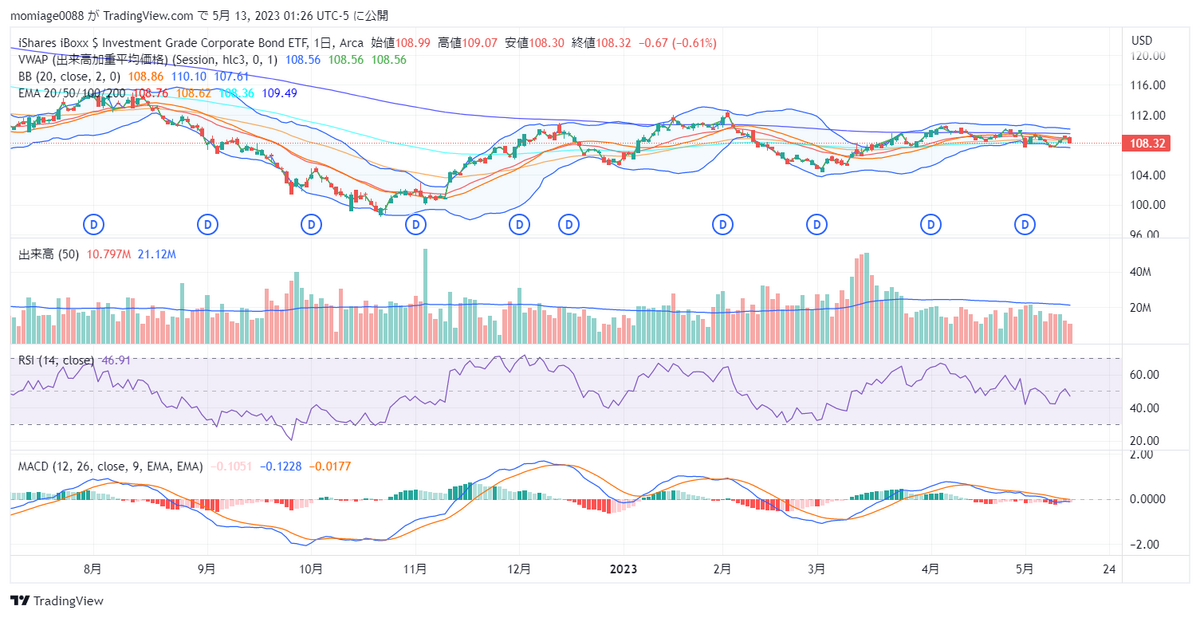The width and height of the screenshot is (1200, 618).
Task: Select the BB (20, close, 2, 0) legend
Action: pos(68,75)
